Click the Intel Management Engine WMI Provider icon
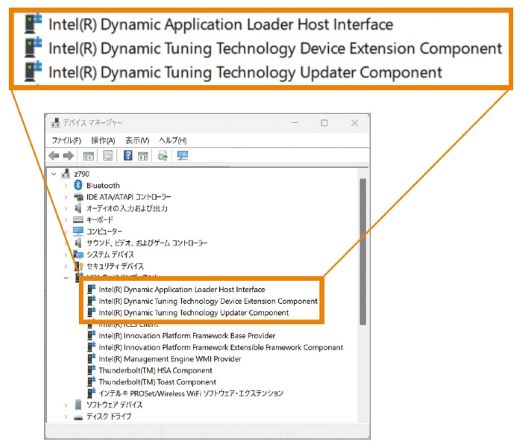Screen dimensions: 520x448 (91, 359)
